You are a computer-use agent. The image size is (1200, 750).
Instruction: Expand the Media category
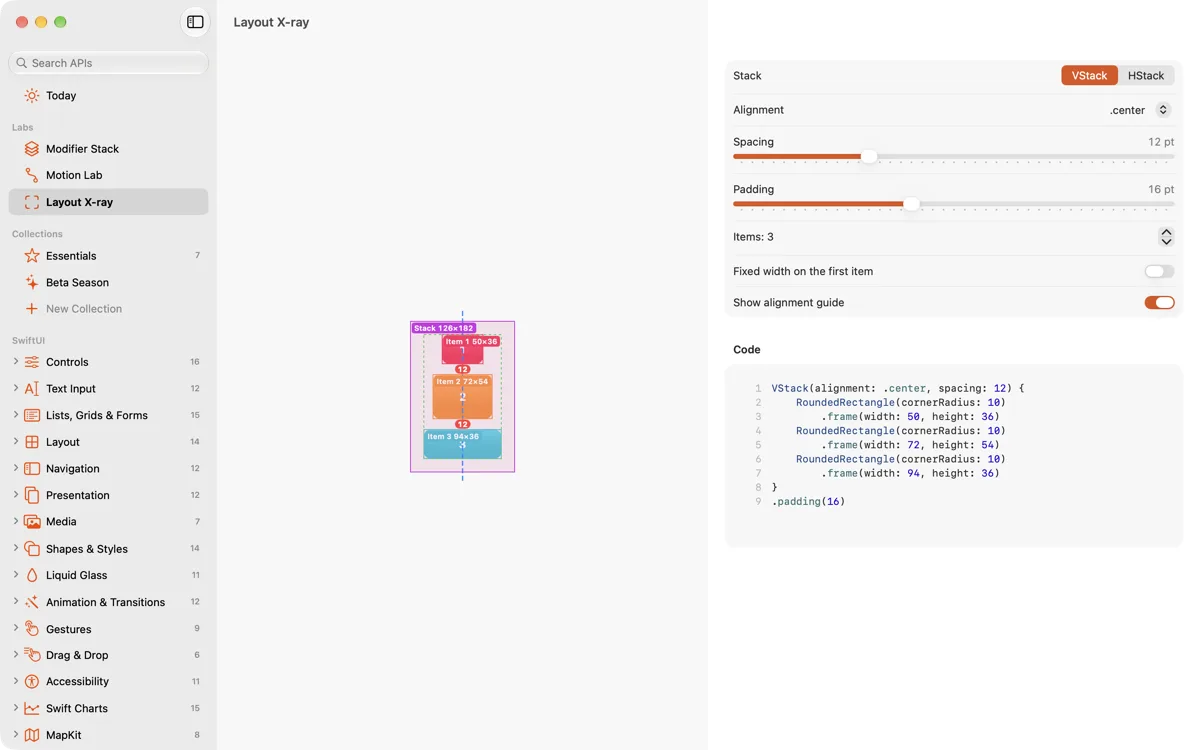coord(16,522)
